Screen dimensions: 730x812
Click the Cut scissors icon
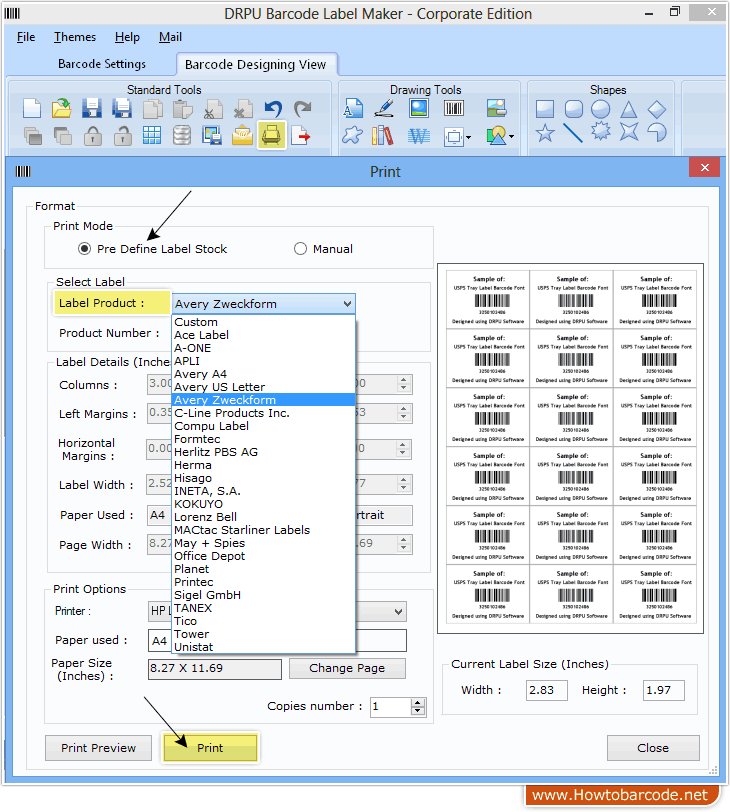[x=213, y=109]
